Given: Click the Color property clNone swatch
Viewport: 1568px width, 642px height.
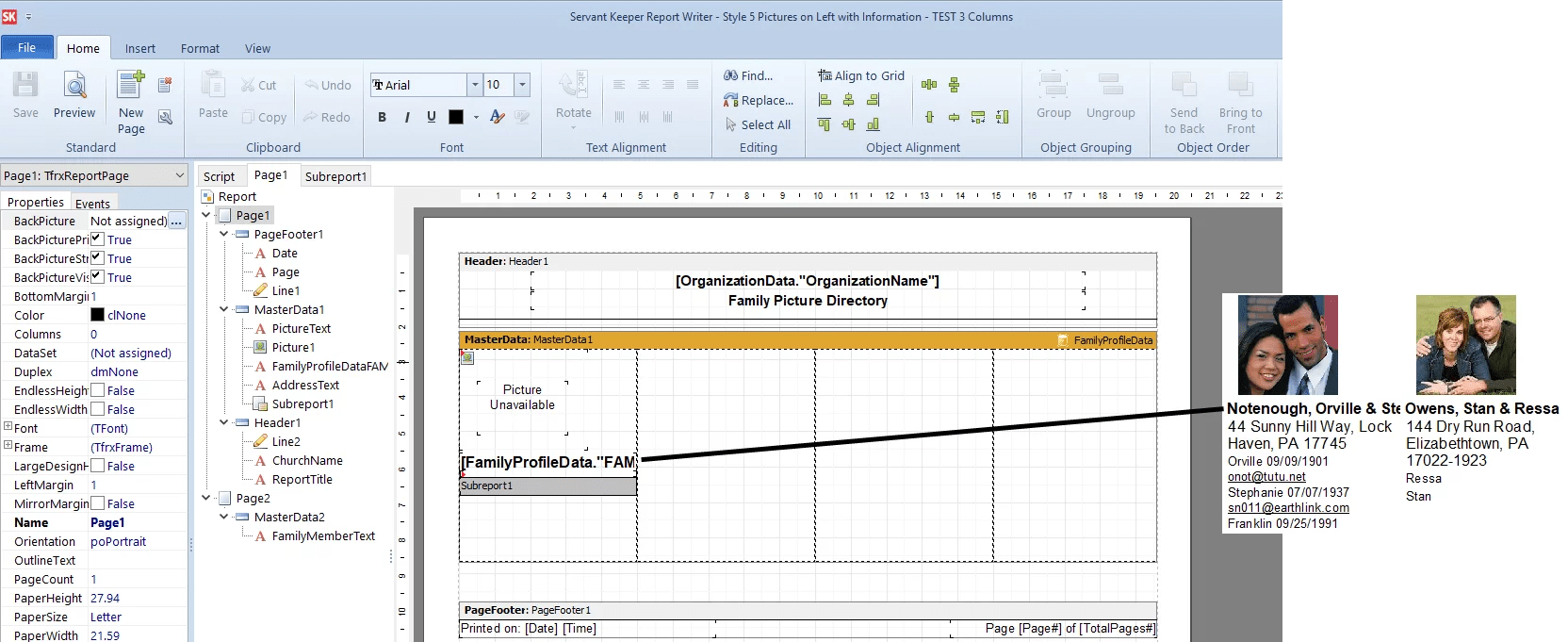Looking at the screenshot, I should pyautogui.click(x=97, y=315).
